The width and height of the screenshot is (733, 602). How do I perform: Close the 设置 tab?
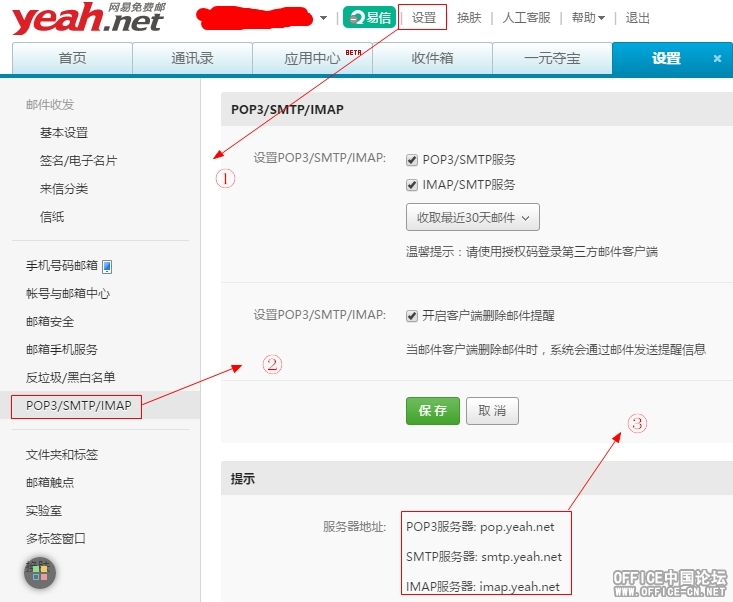tap(717, 58)
